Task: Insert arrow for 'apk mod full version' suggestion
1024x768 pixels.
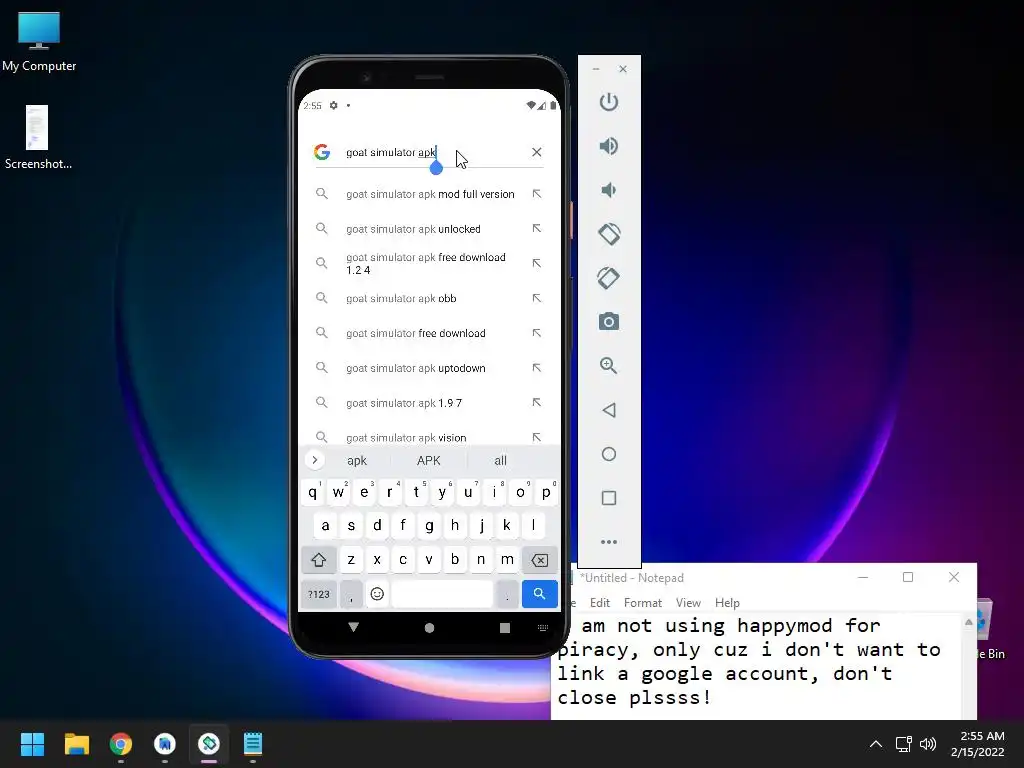Action: pyautogui.click(x=537, y=194)
